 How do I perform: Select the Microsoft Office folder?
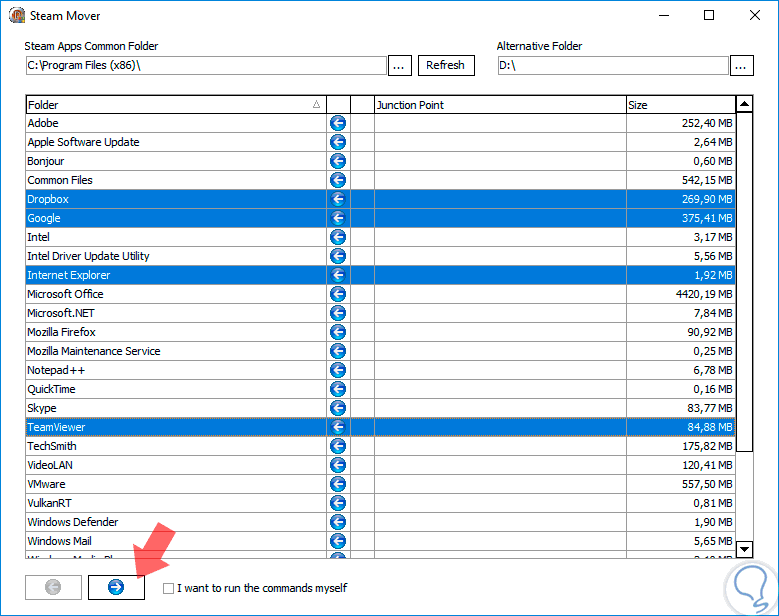click(x=381, y=294)
